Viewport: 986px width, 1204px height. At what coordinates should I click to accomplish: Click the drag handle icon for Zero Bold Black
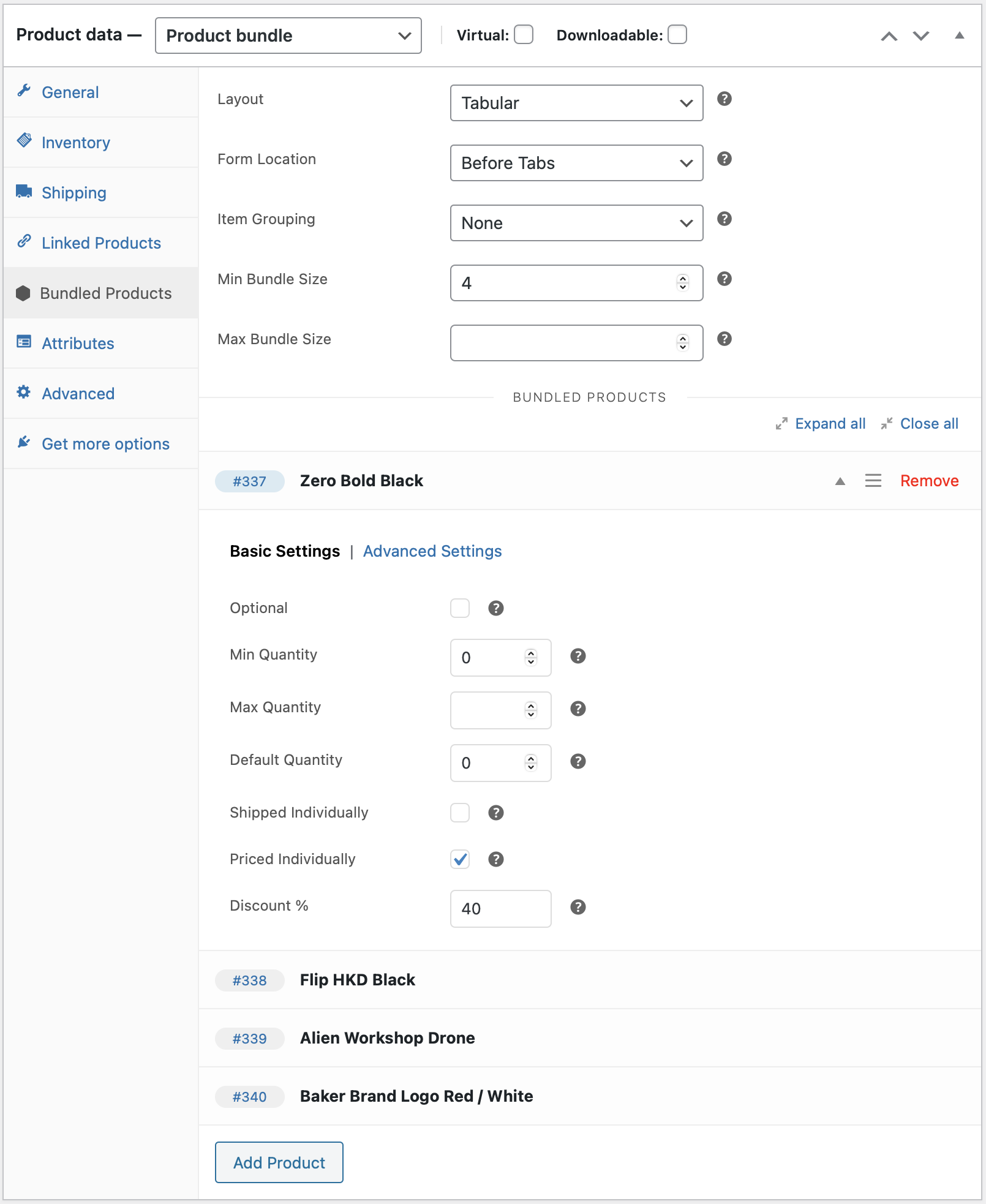[x=873, y=481]
